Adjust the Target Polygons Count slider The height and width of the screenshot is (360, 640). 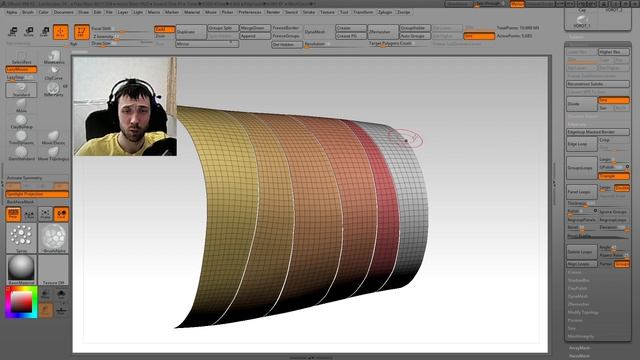tap(399, 44)
